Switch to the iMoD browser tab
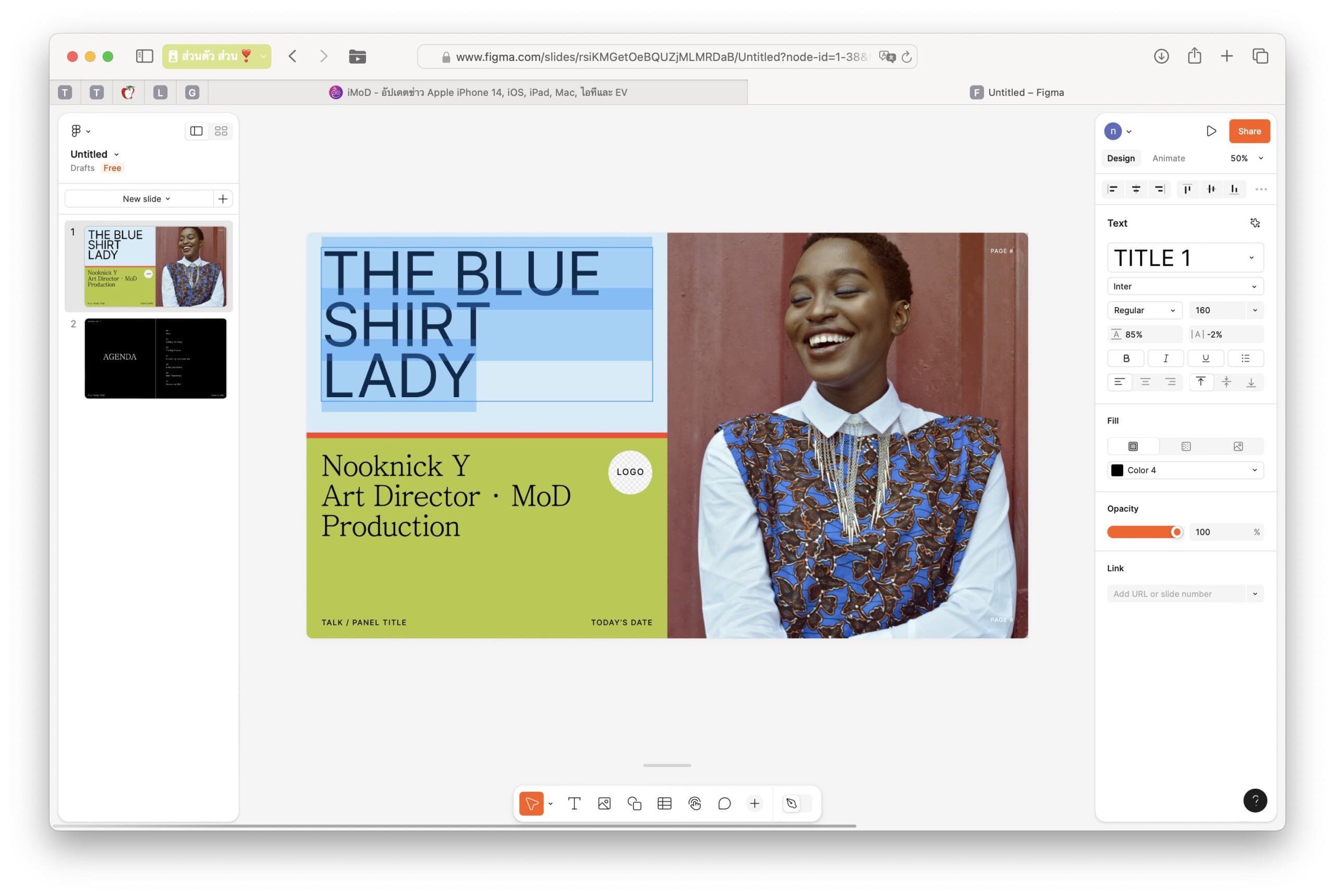 (478, 92)
